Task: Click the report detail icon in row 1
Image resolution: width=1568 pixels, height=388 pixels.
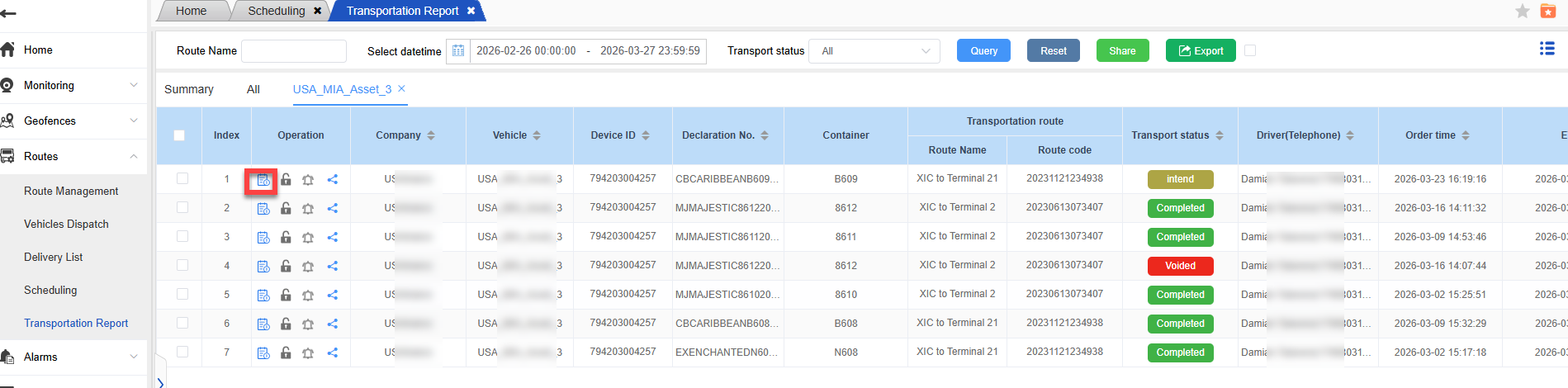Action: click(x=263, y=180)
